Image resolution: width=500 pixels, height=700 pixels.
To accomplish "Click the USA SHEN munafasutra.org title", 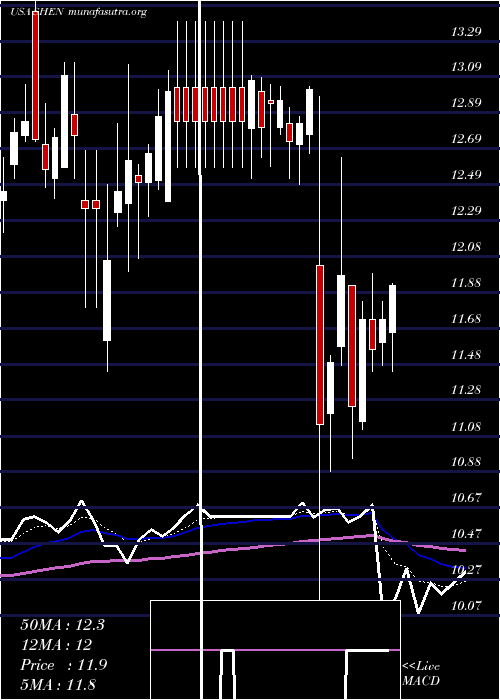I will tap(79, 12).
